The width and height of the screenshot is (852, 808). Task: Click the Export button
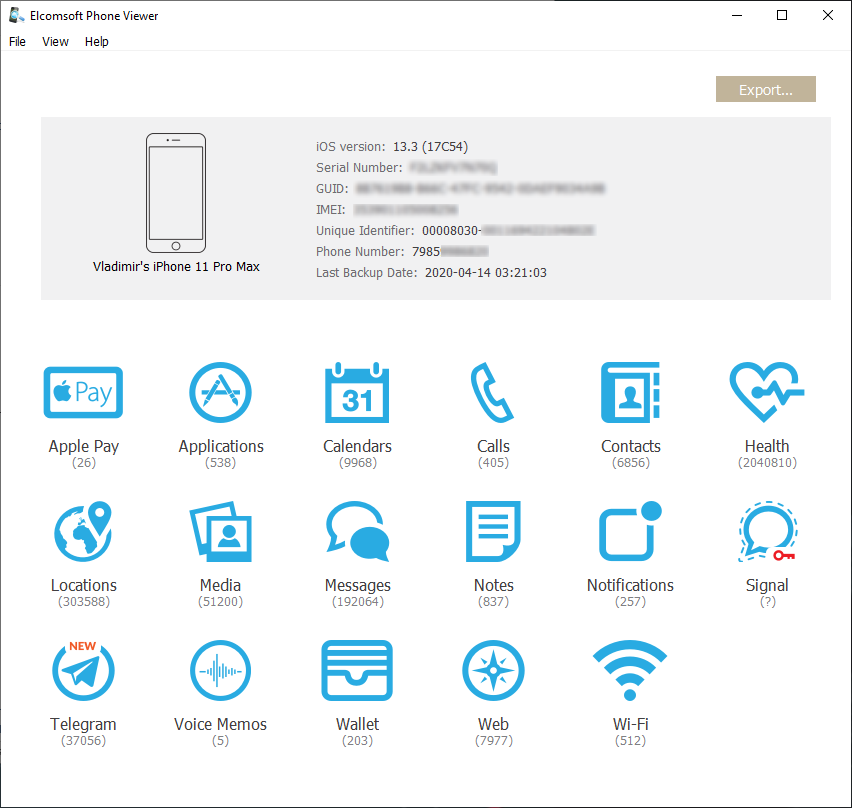pos(765,89)
